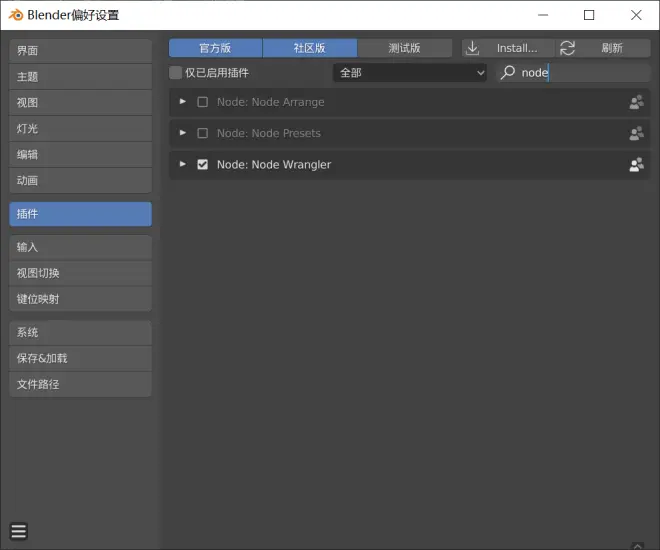Image resolution: width=660 pixels, height=550 pixels.
Task: Toggle the 测试版 support filter
Action: click(x=405, y=48)
